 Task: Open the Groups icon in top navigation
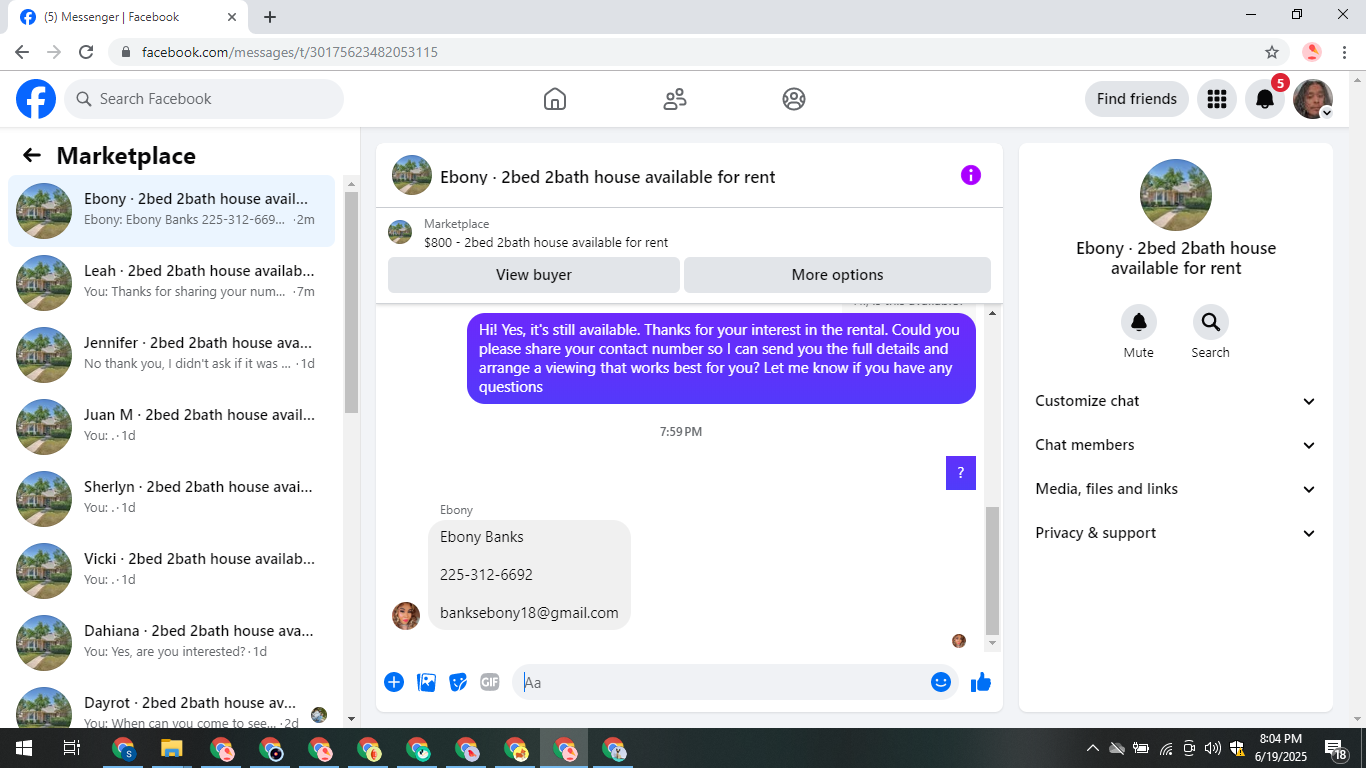(x=794, y=99)
